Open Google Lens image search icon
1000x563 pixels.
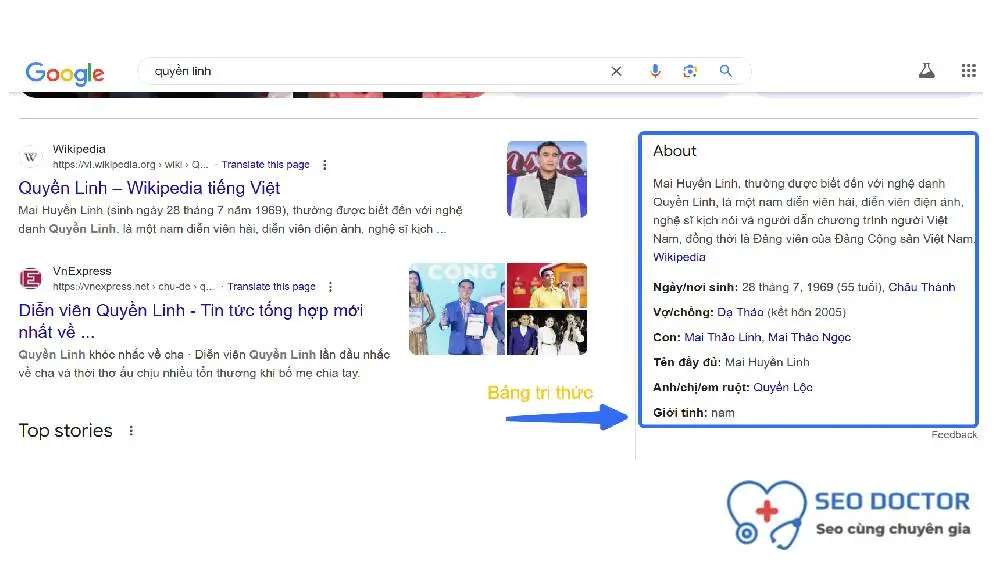click(x=689, y=71)
